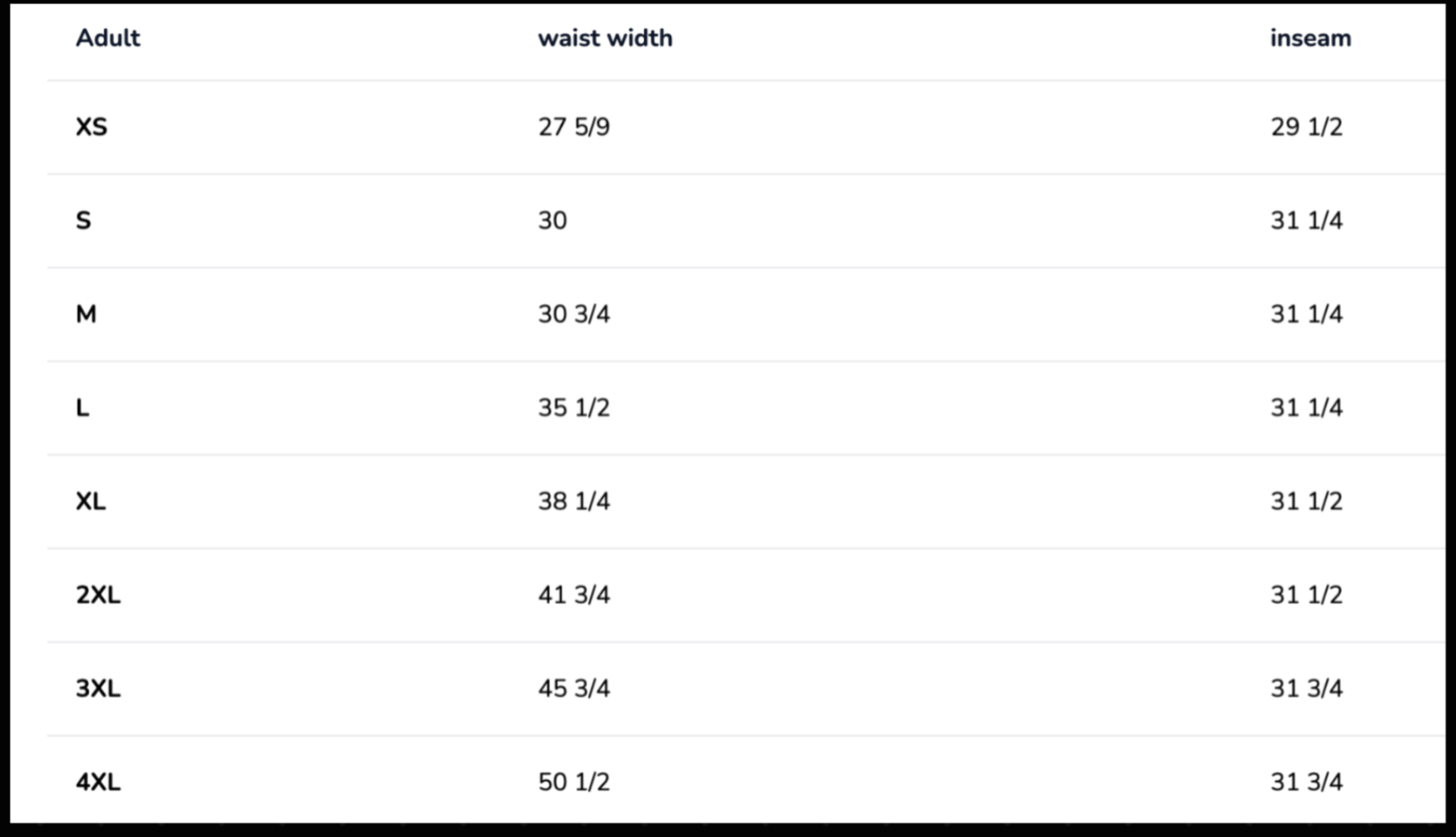Image resolution: width=1456 pixels, height=837 pixels.
Task: Click the 41 3/4 waist width value
Action: point(573,595)
